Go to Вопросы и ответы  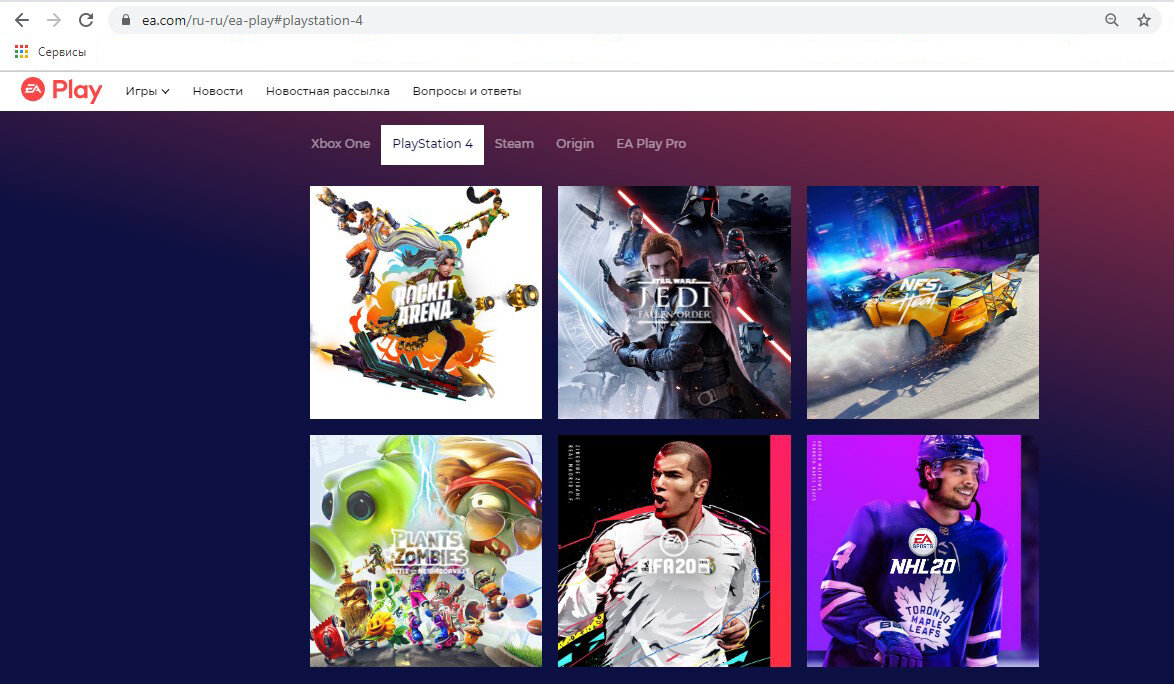466,91
